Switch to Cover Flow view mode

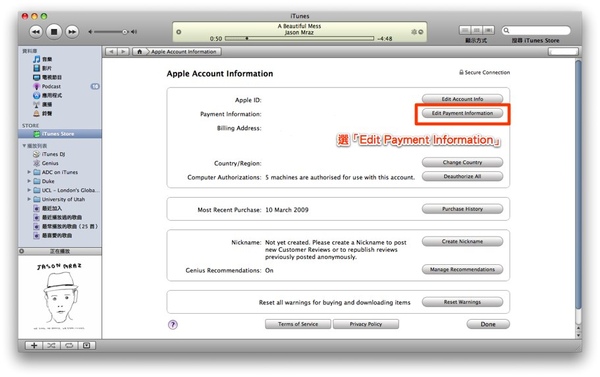click(489, 30)
